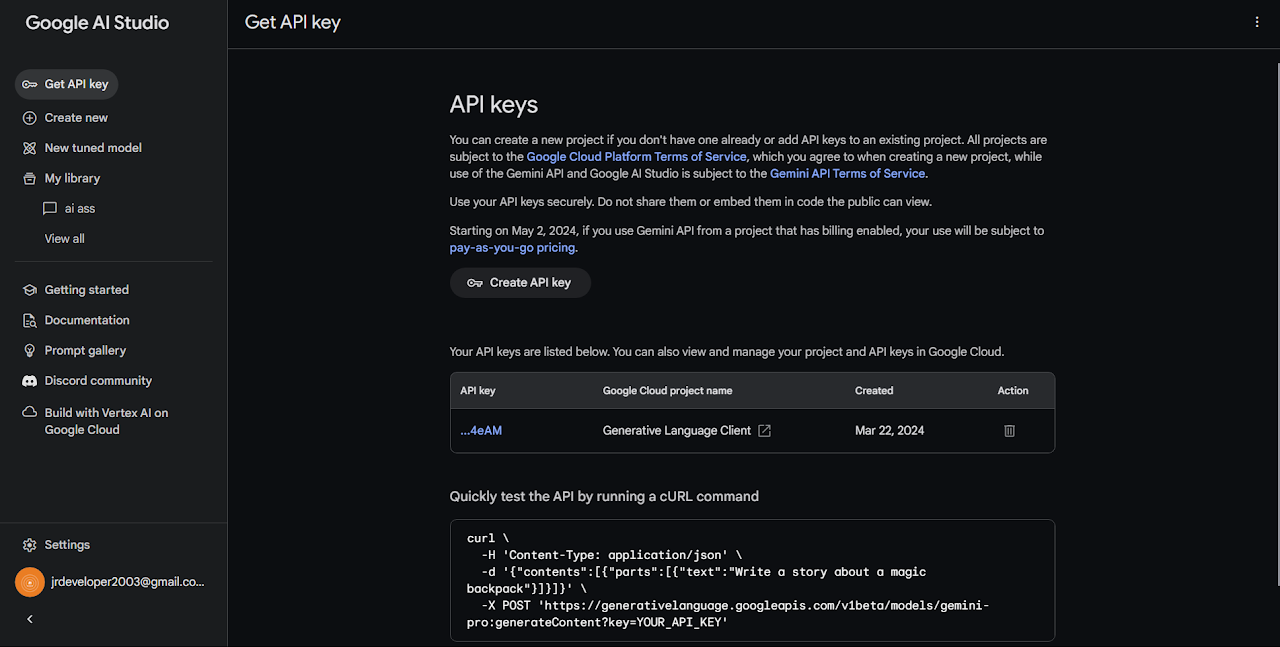Image resolution: width=1280 pixels, height=647 pixels.
Task: Click the ...4eAM API key link
Action: 481,431
